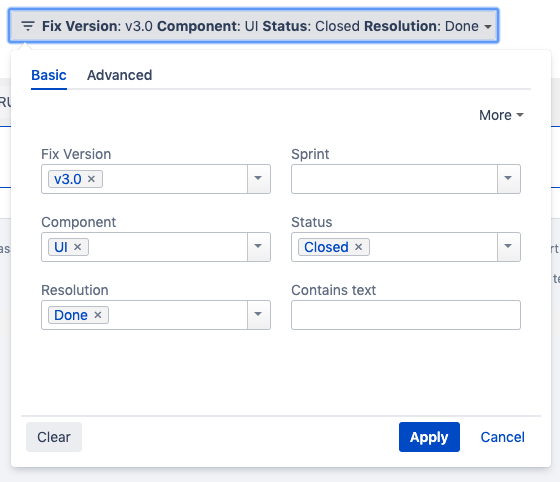Apply the selected filters

(429, 437)
